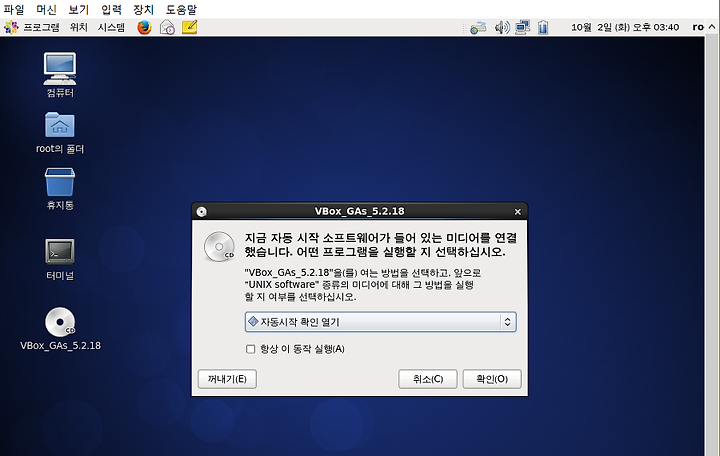Open the 입력 menu
The width and height of the screenshot is (720, 456).
(111, 9)
